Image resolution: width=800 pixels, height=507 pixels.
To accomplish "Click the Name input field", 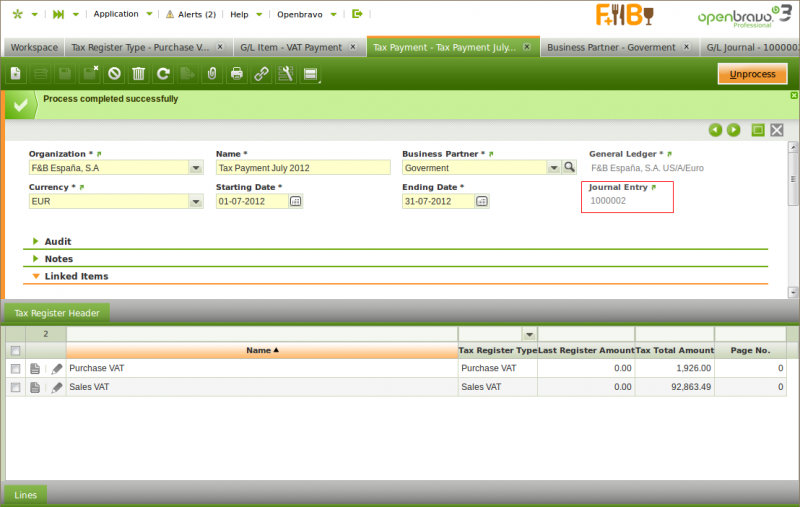I will coord(302,168).
